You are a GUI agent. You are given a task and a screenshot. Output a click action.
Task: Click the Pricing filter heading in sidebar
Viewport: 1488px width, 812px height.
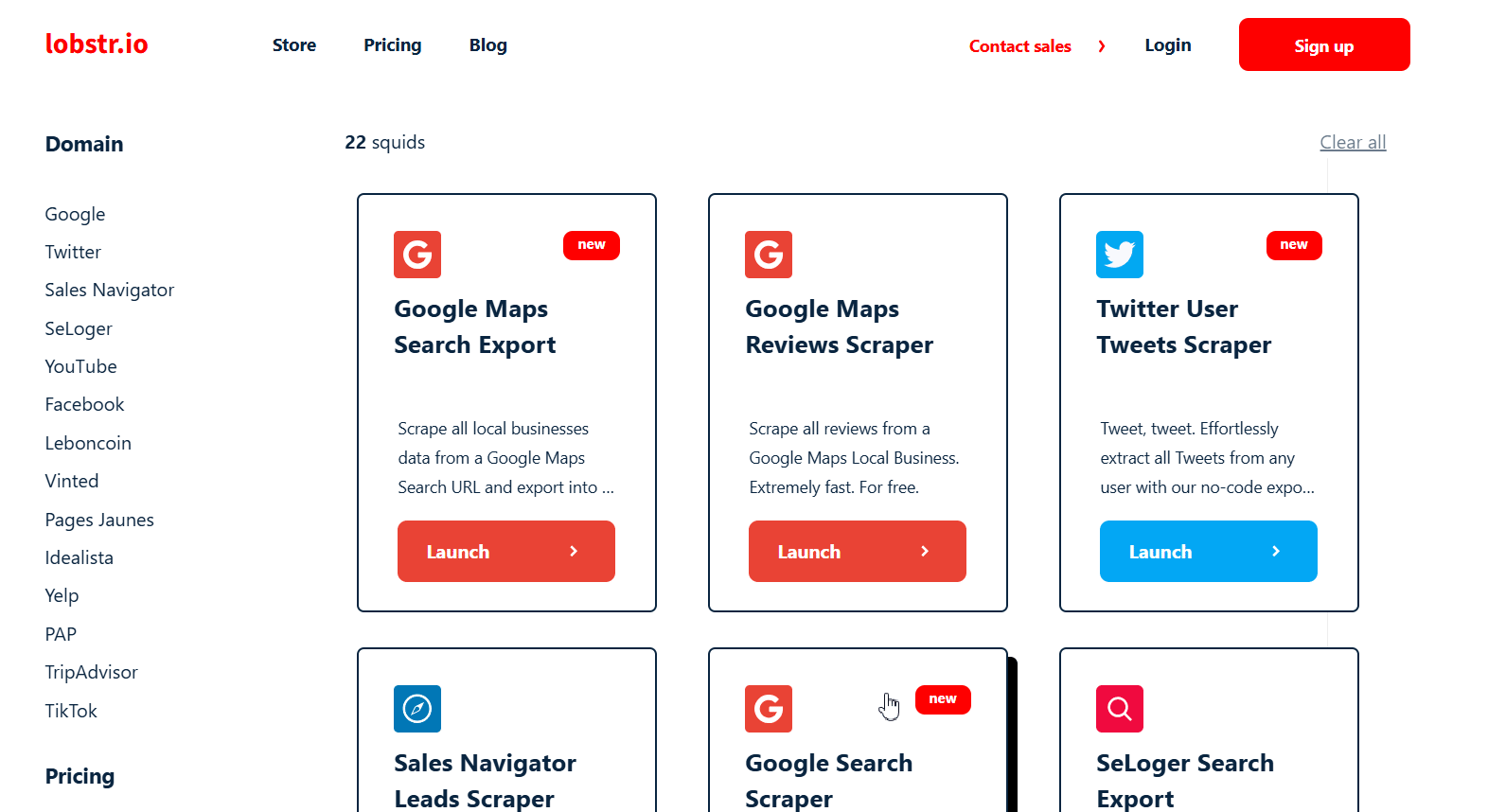pyautogui.click(x=80, y=777)
